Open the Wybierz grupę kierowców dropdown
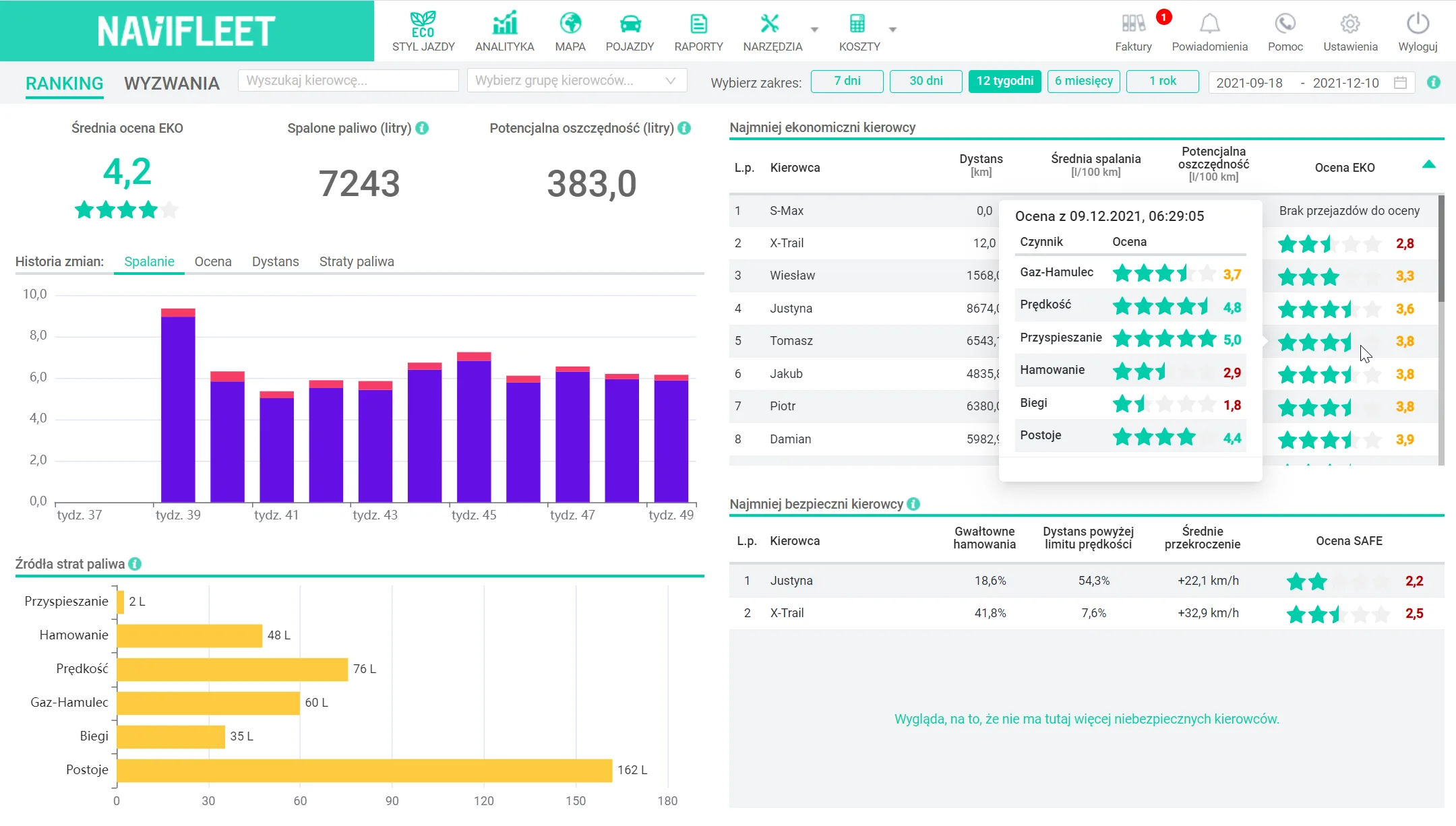1456x826 pixels. pos(577,80)
